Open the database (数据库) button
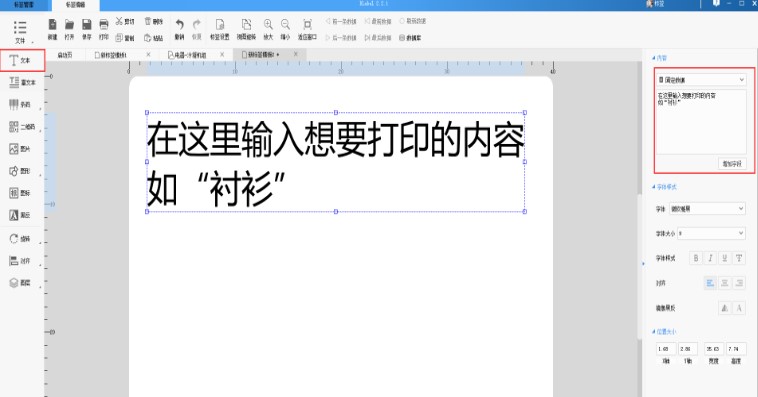 (410, 37)
